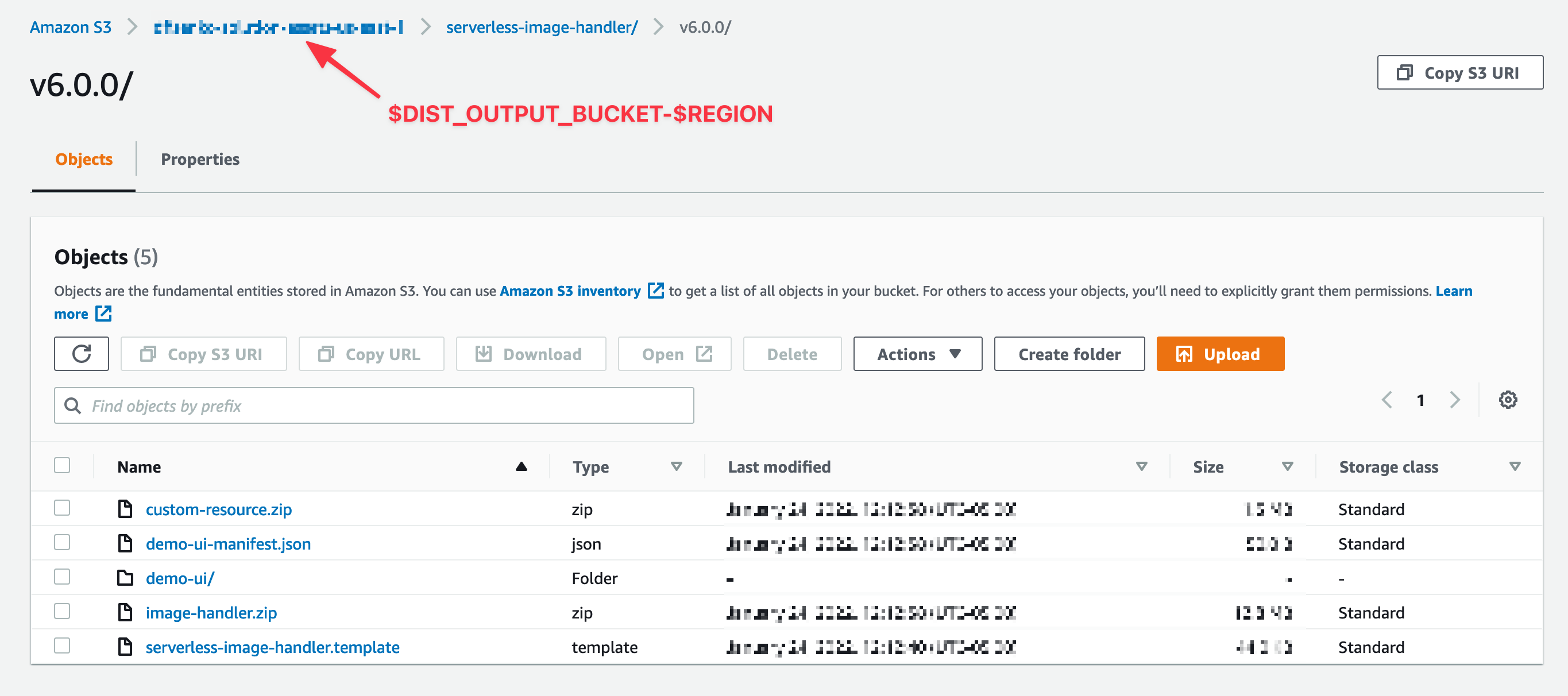This screenshot has width=1568, height=696.
Task: Check the box next to image-handler.zip
Action: (x=61, y=612)
